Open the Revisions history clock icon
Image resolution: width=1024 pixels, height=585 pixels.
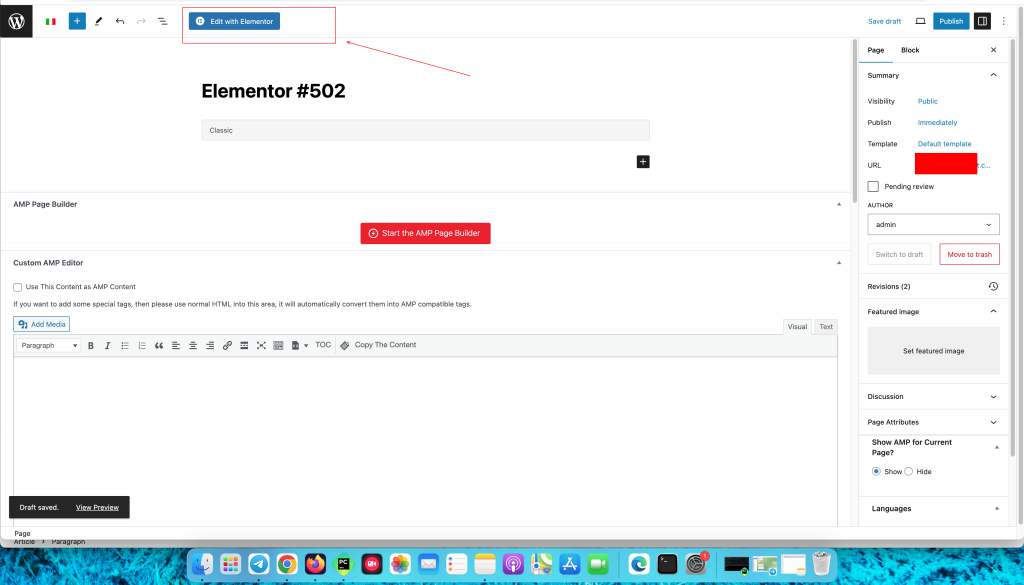coord(993,287)
